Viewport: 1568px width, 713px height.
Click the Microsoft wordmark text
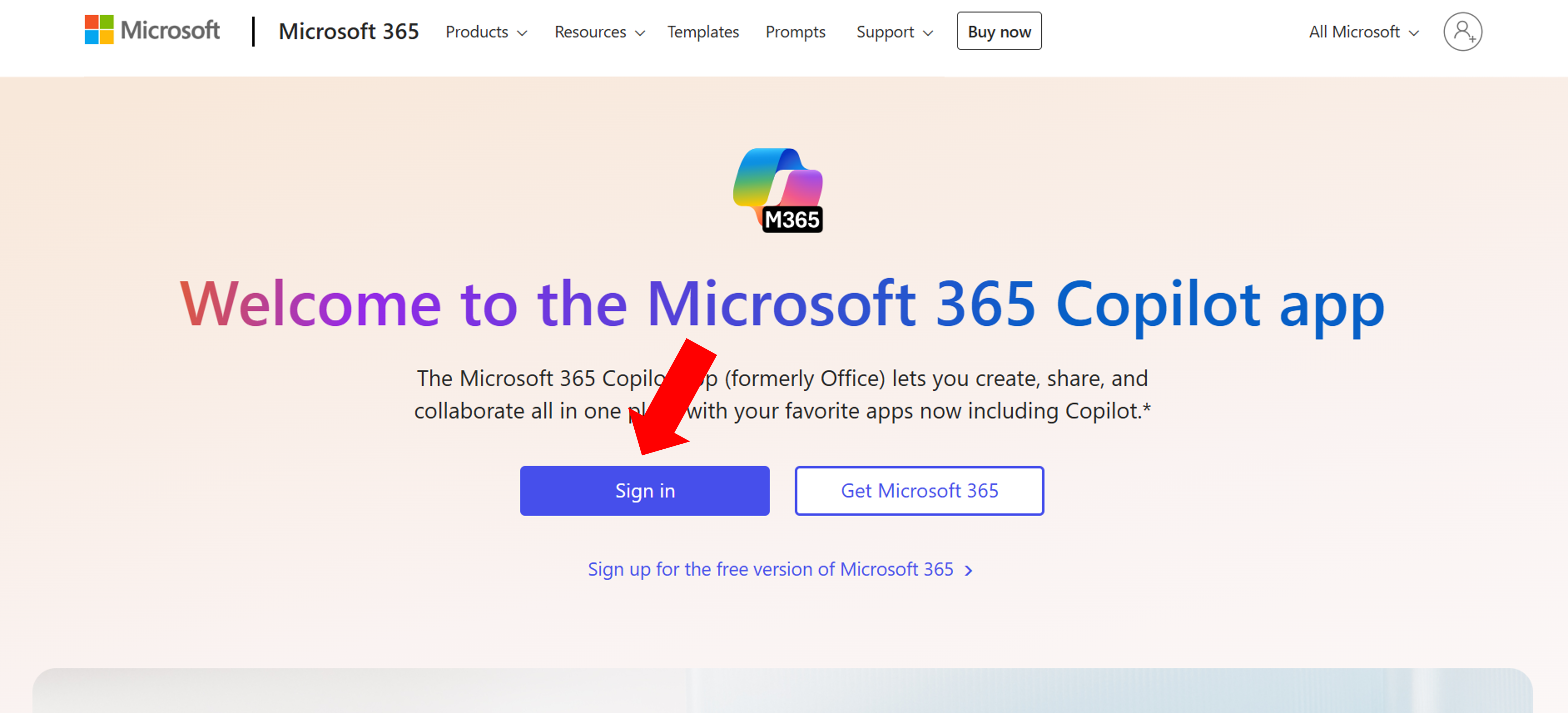click(x=170, y=30)
